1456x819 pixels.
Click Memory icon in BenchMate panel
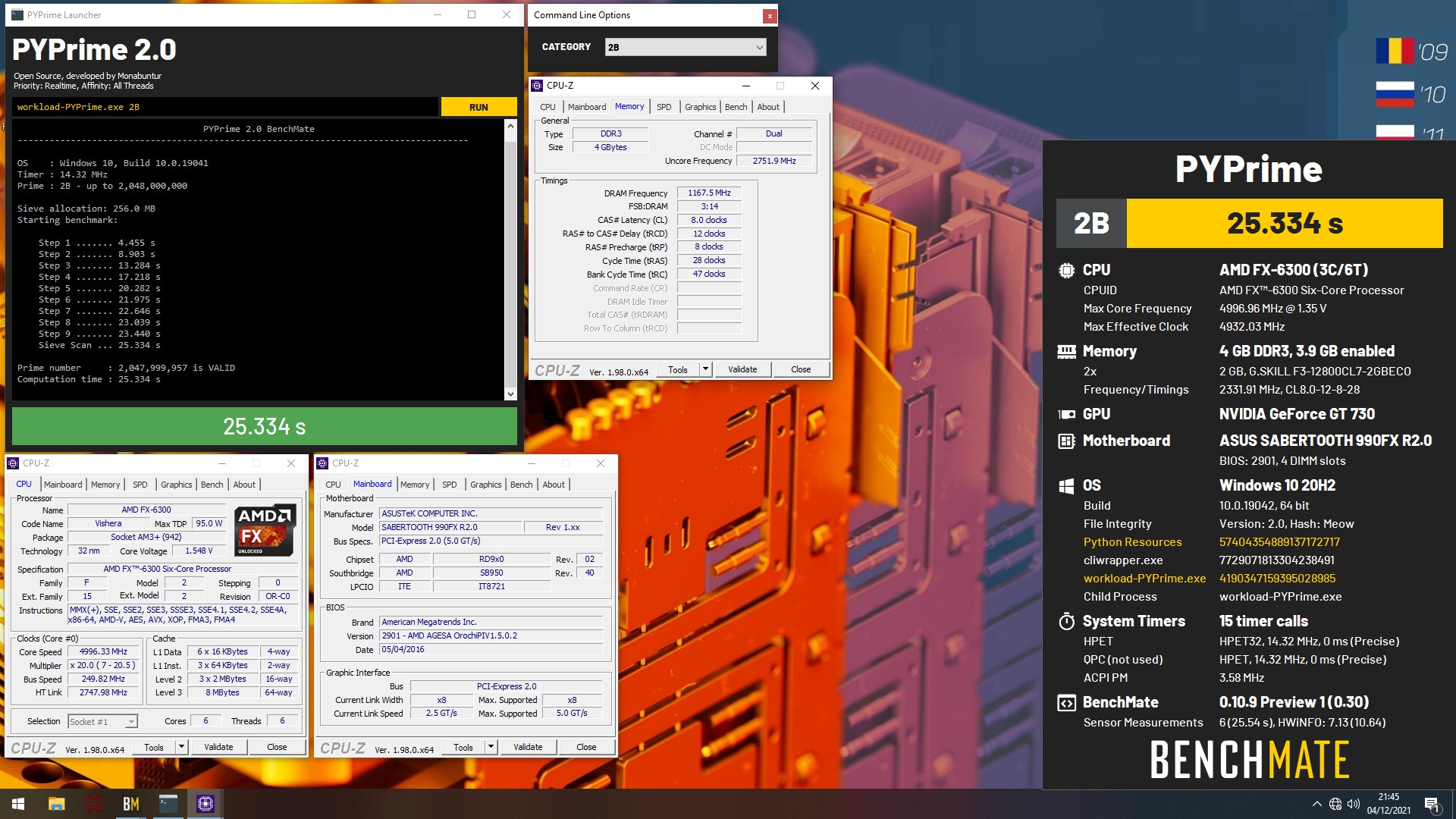tap(1066, 351)
